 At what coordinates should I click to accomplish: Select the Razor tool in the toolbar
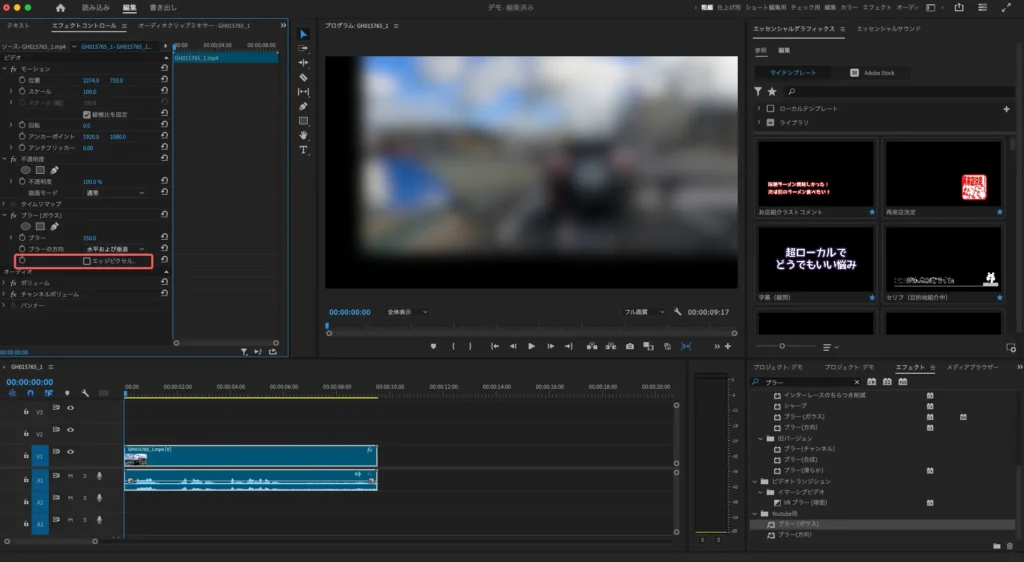(x=304, y=77)
